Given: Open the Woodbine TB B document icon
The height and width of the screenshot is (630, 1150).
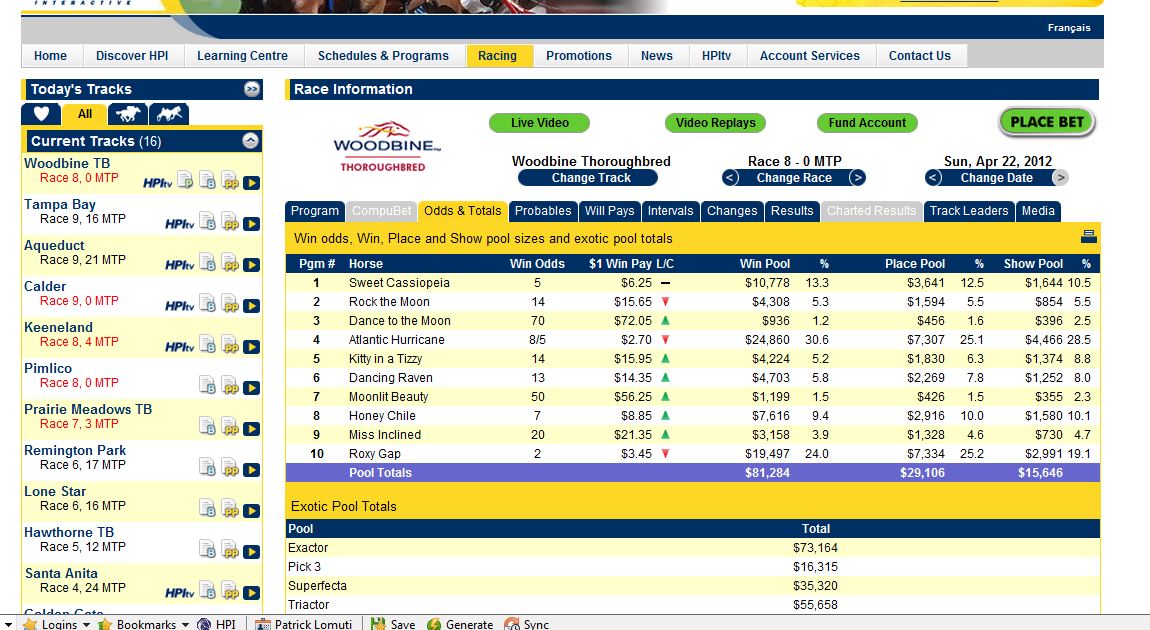Looking at the screenshot, I should point(208,180).
